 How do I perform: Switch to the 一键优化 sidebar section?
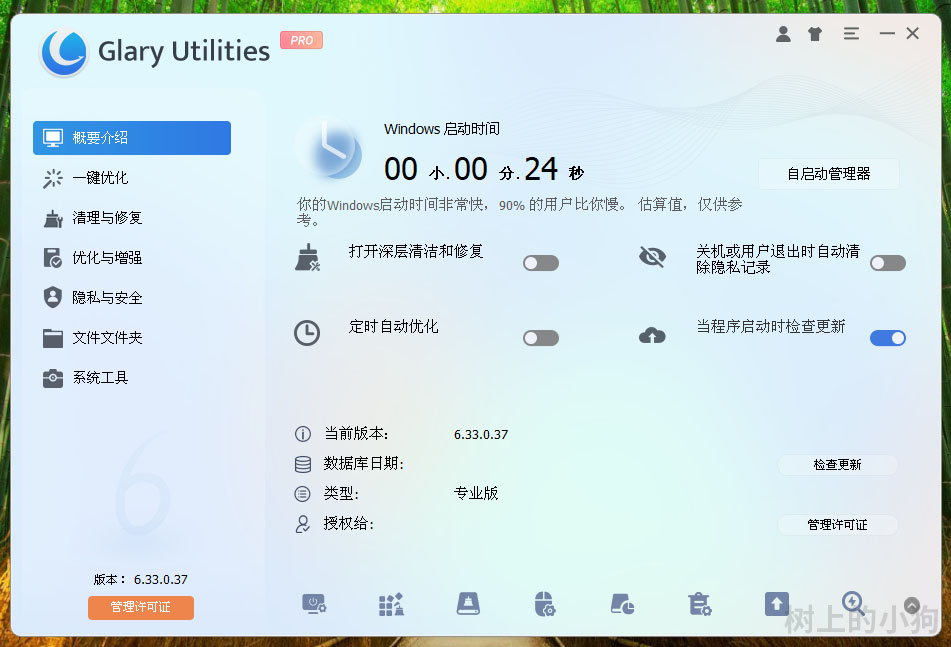[100, 178]
